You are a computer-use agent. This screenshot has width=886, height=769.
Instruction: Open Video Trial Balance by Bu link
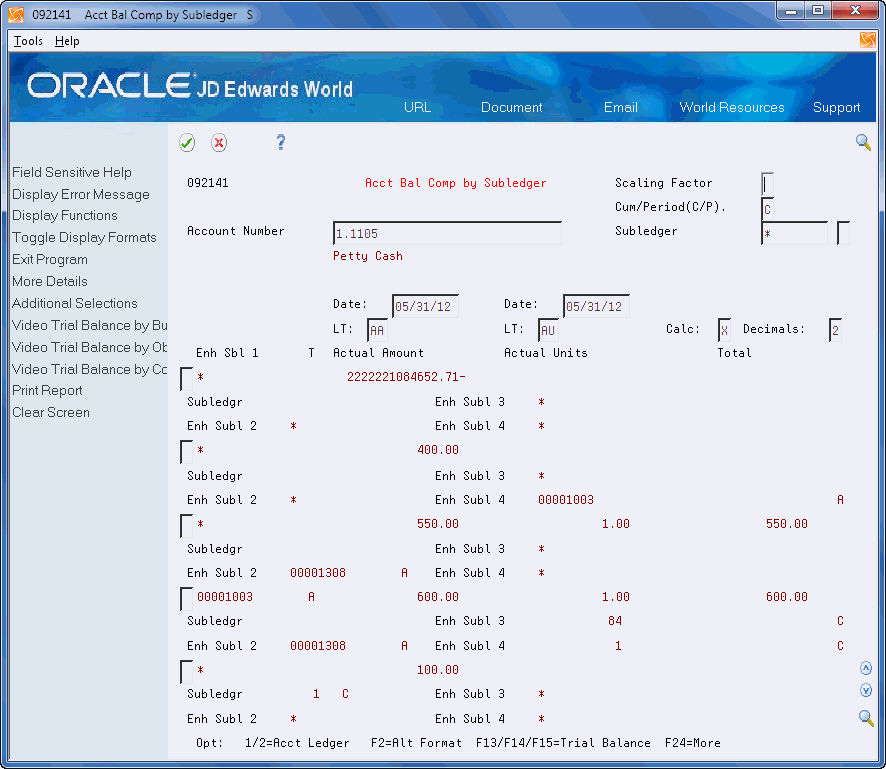point(90,325)
